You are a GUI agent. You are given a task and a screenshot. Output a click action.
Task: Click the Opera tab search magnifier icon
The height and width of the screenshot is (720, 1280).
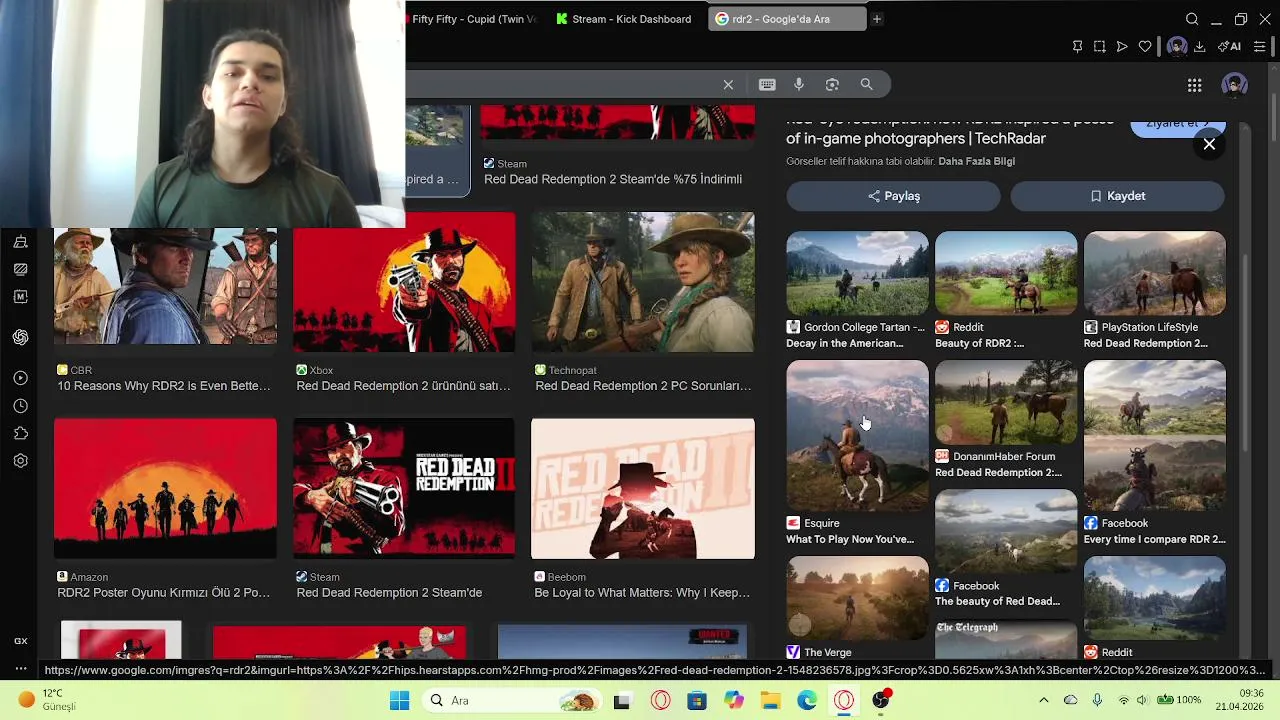click(x=1192, y=19)
